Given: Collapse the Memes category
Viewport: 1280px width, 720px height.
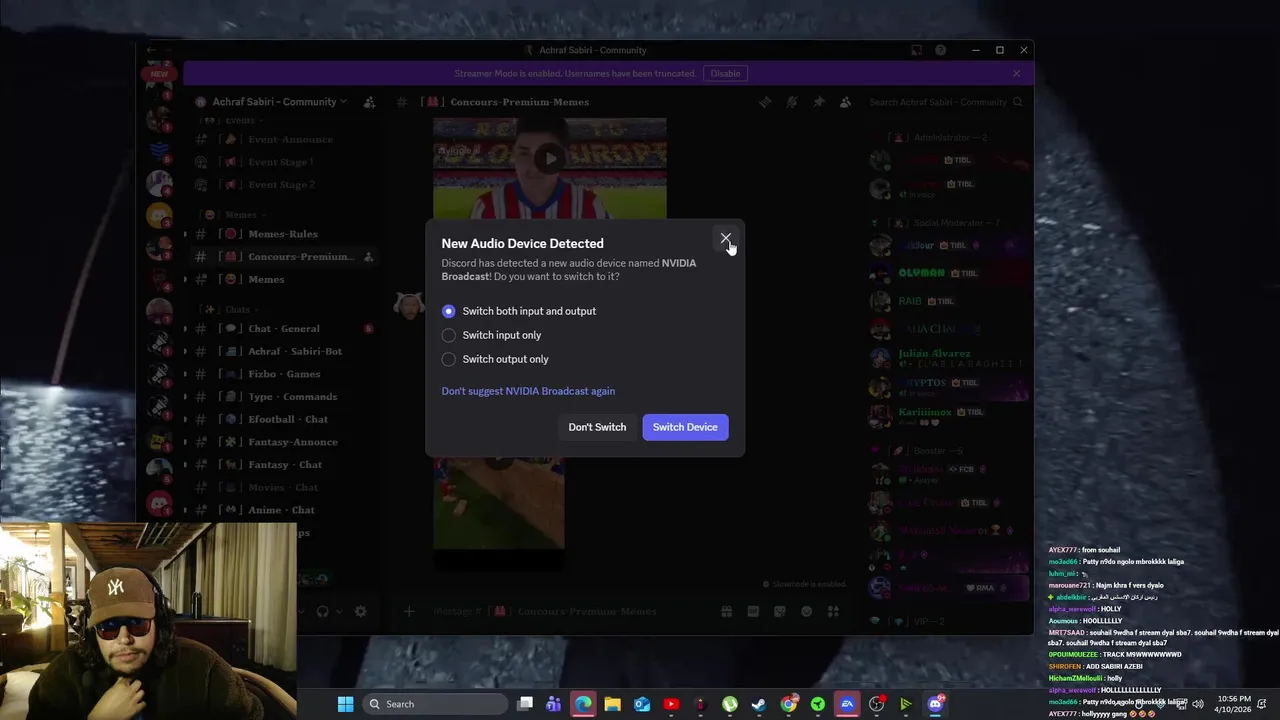Looking at the screenshot, I should pos(231,214).
